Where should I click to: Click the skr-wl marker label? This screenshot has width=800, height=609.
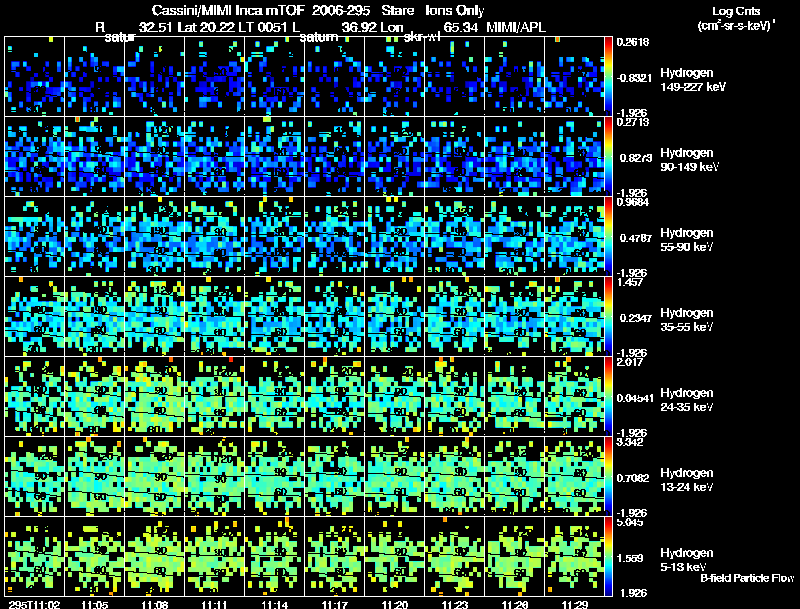[422, 37]
